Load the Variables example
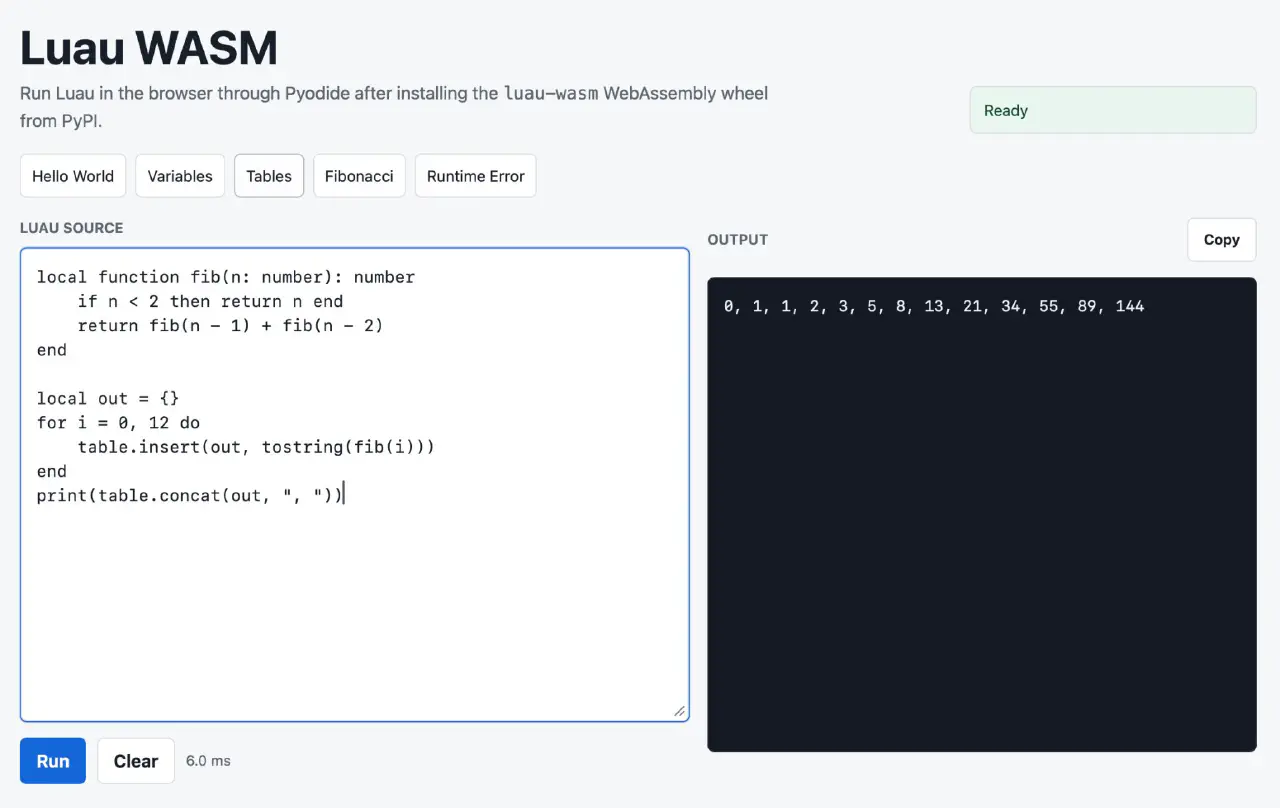Viewport: 1280px width, 808px height. click(x=180, y=176)
